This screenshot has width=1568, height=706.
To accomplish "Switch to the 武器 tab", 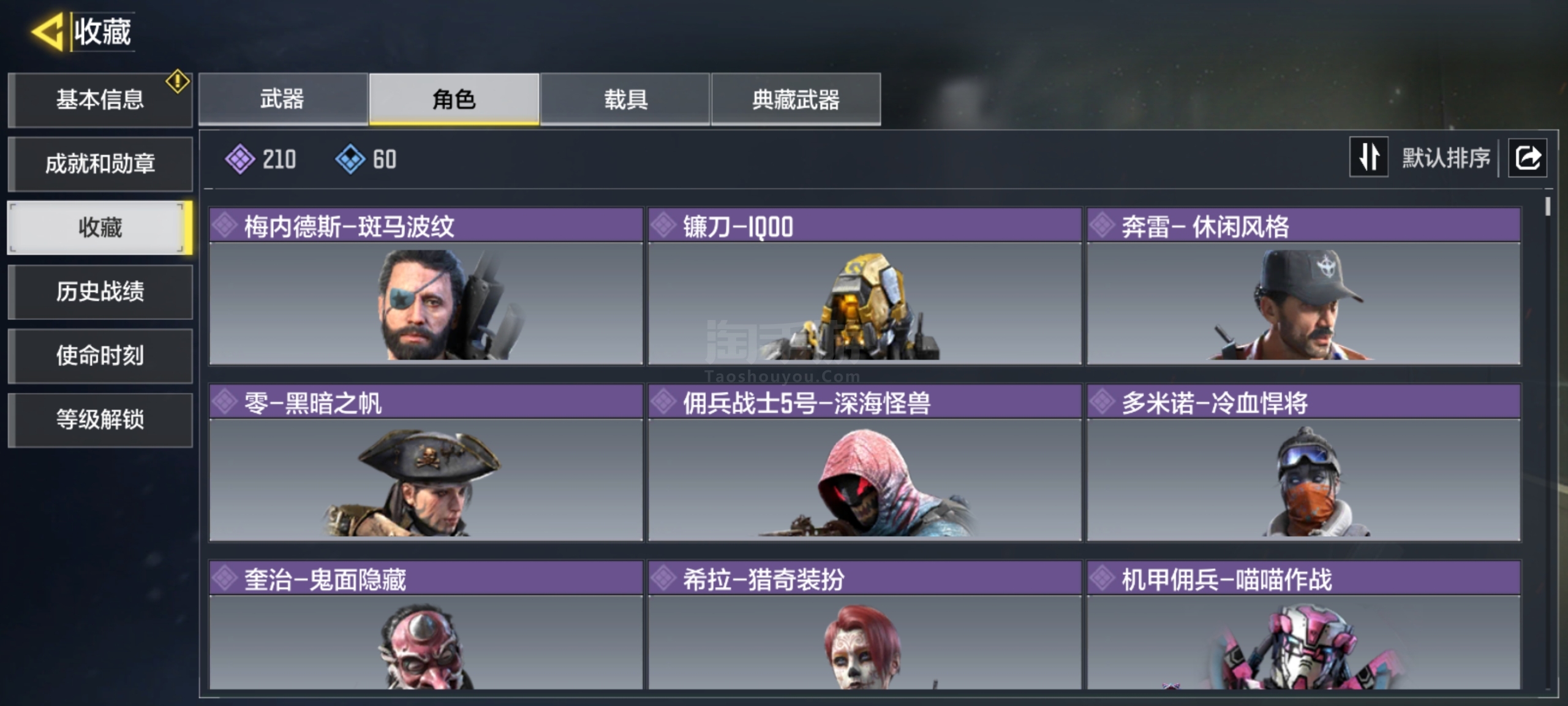I will tap(283, 99).
